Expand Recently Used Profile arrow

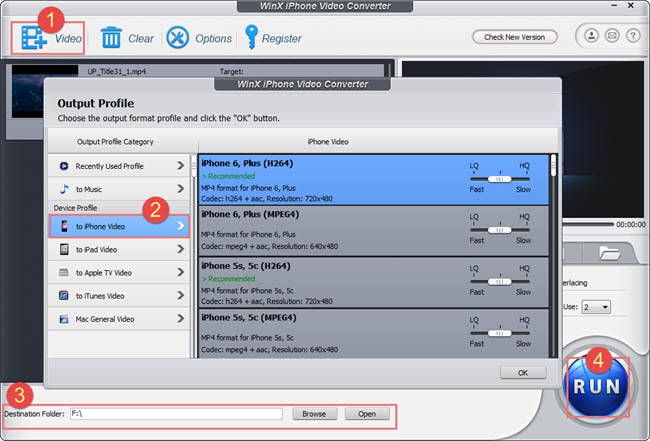(180, 166)
